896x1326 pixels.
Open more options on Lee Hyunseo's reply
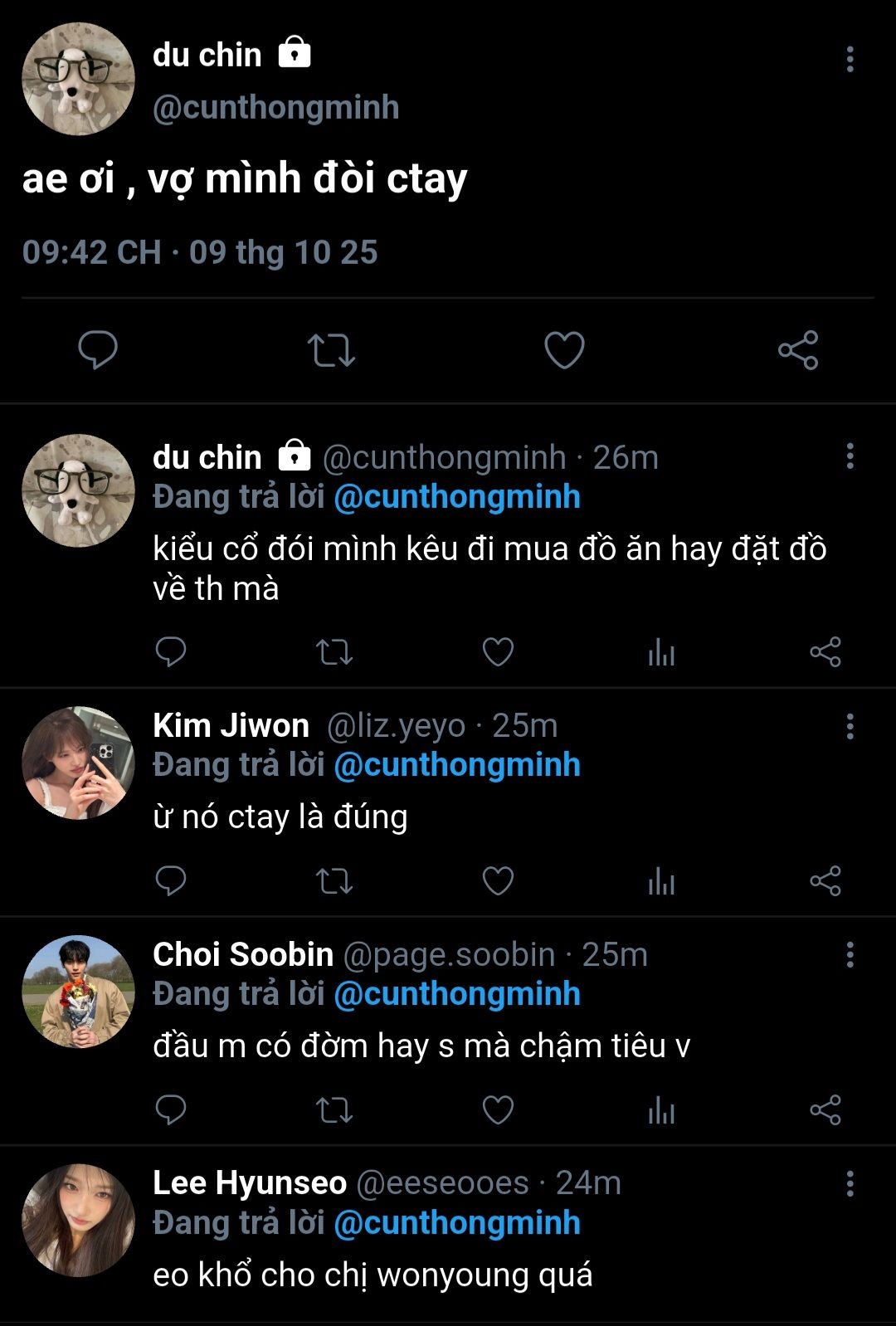pyautogui.click(x=850, y=1183)
